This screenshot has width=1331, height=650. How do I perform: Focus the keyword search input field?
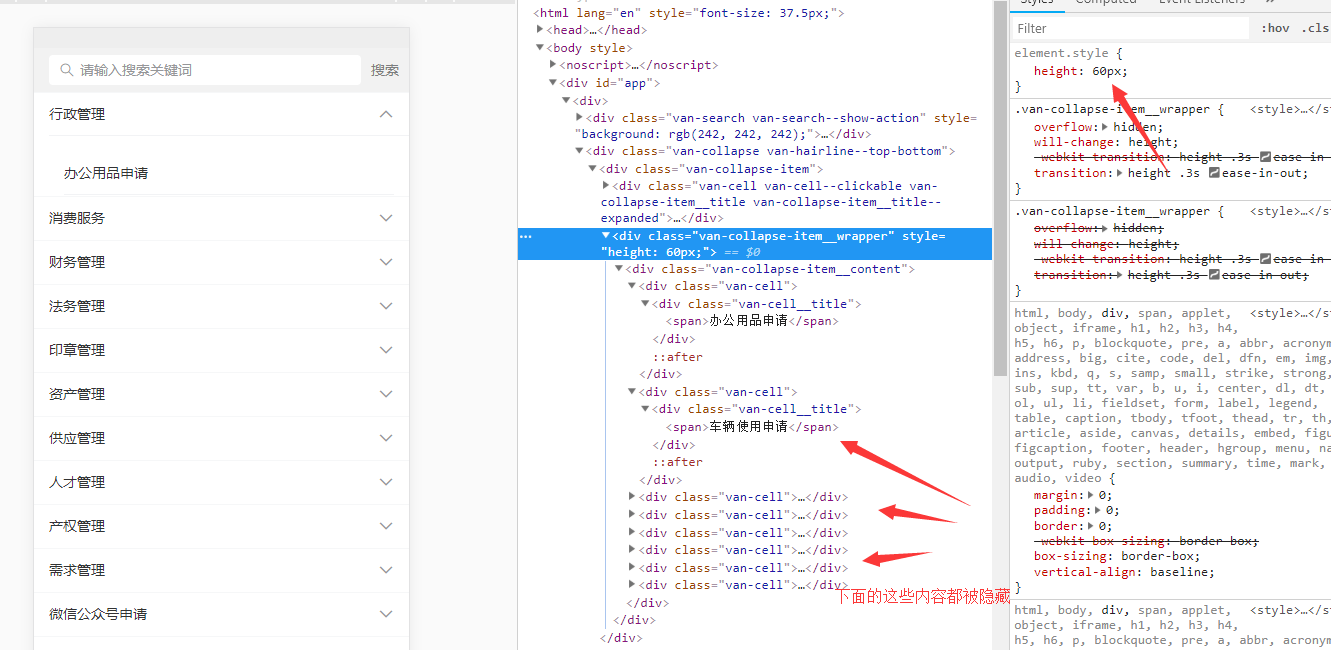[x=205, y=70]
